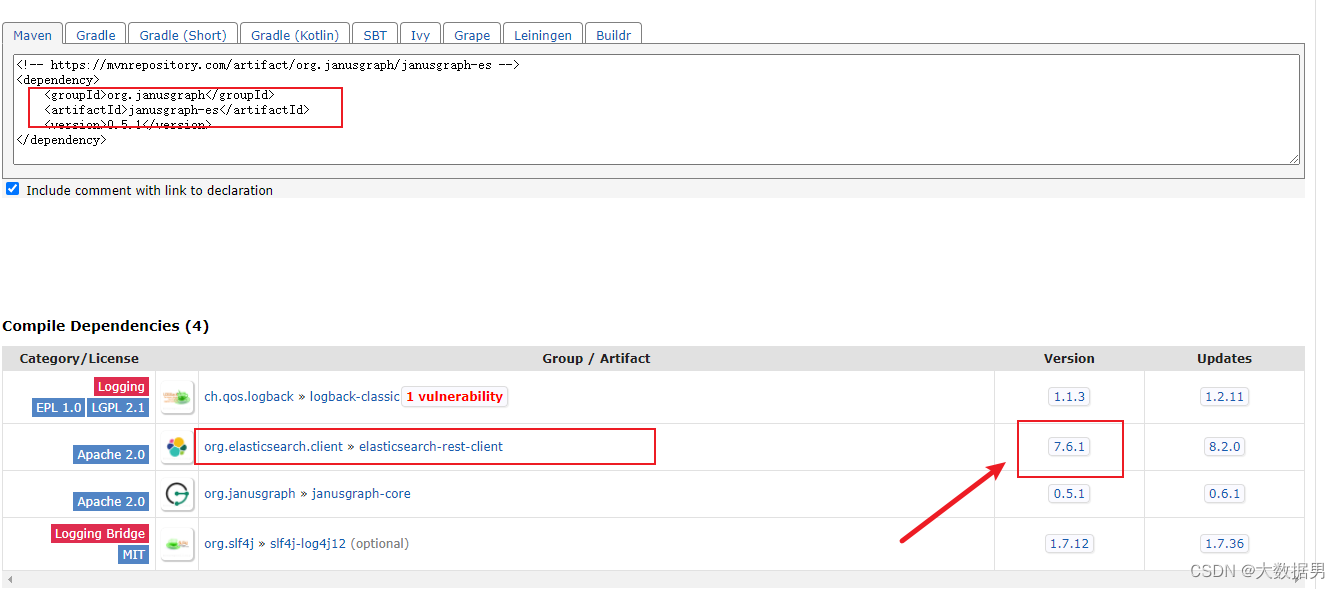This screenshot has height=589, width=1340.
Task: Open the org.elasticsearch.client group link
Action: pyautogui.click(x=273, y=447)
